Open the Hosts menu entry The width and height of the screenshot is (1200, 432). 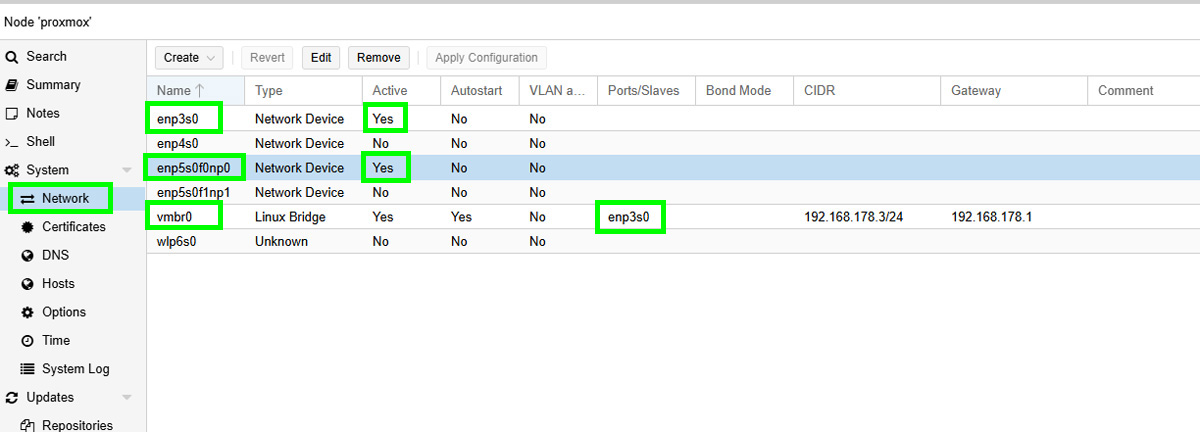pos(58,284)
